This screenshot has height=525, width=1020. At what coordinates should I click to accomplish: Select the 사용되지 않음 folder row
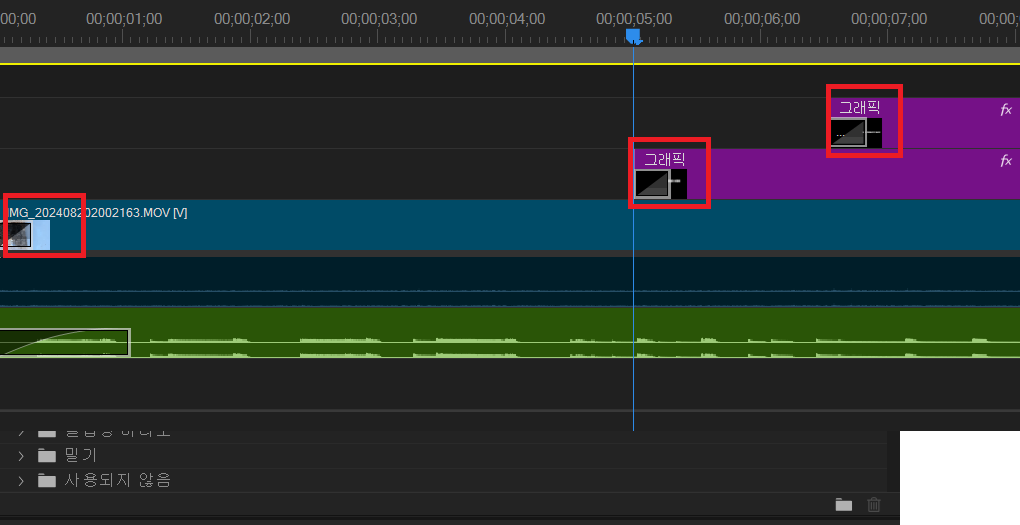(442, 480)
